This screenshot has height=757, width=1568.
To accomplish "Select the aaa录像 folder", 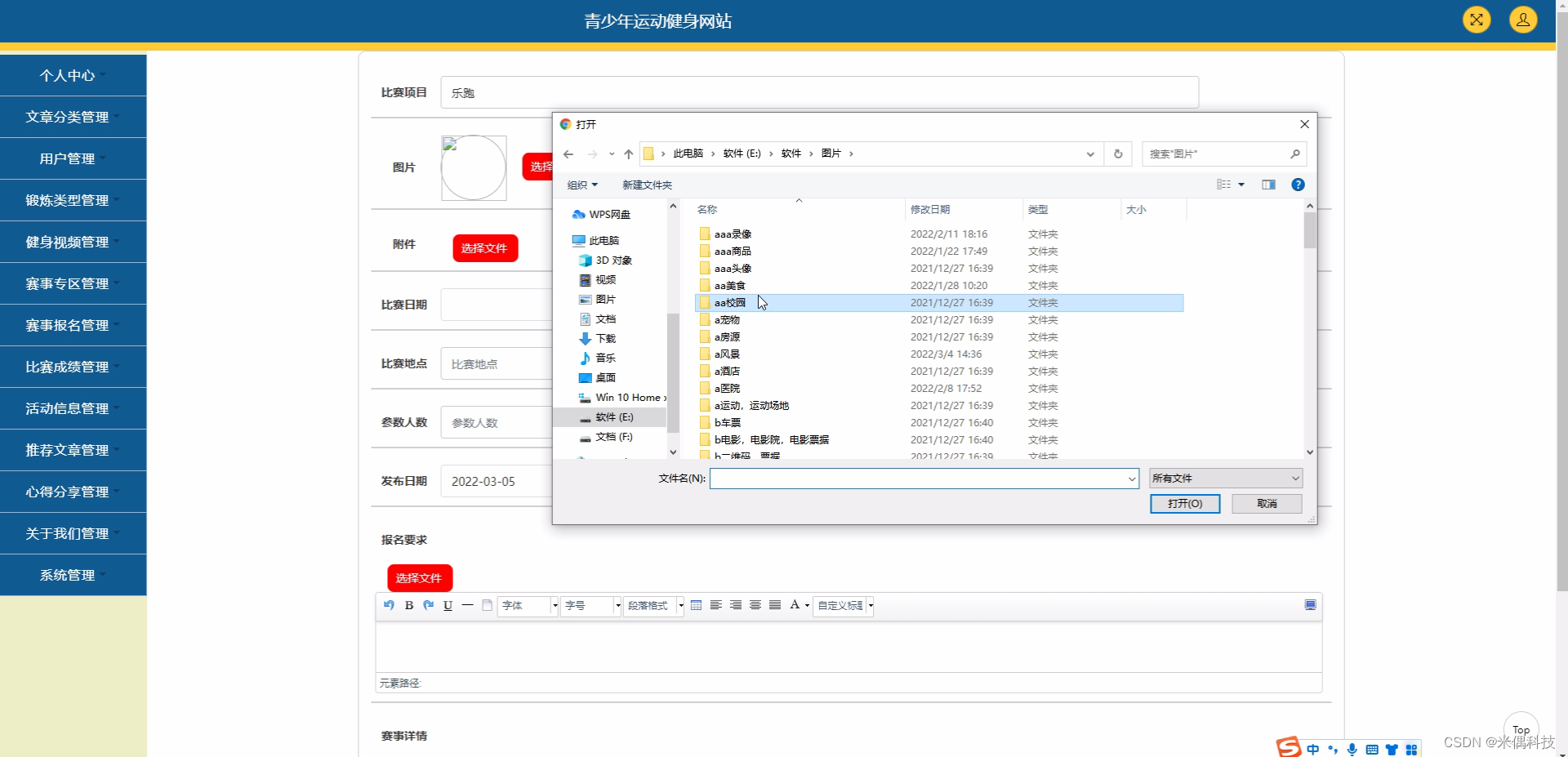I will (939, 234).
